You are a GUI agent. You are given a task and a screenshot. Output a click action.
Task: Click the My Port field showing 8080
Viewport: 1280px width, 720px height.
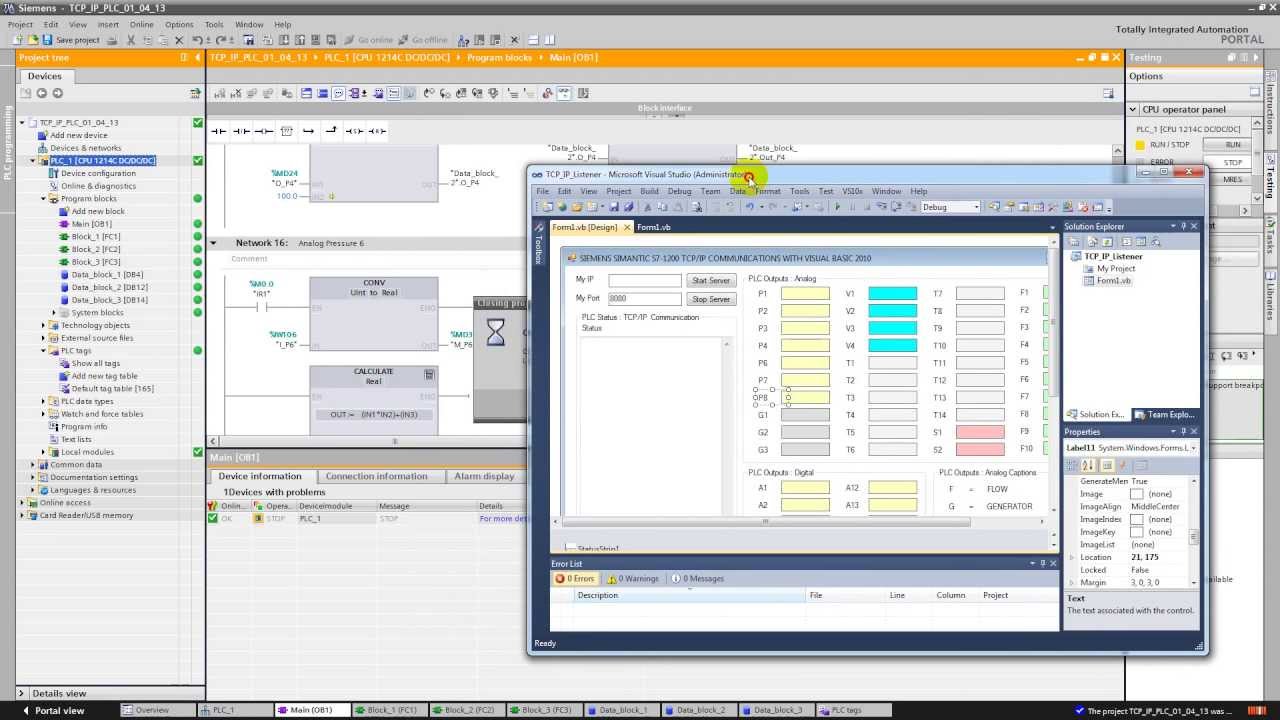[644, 298]
